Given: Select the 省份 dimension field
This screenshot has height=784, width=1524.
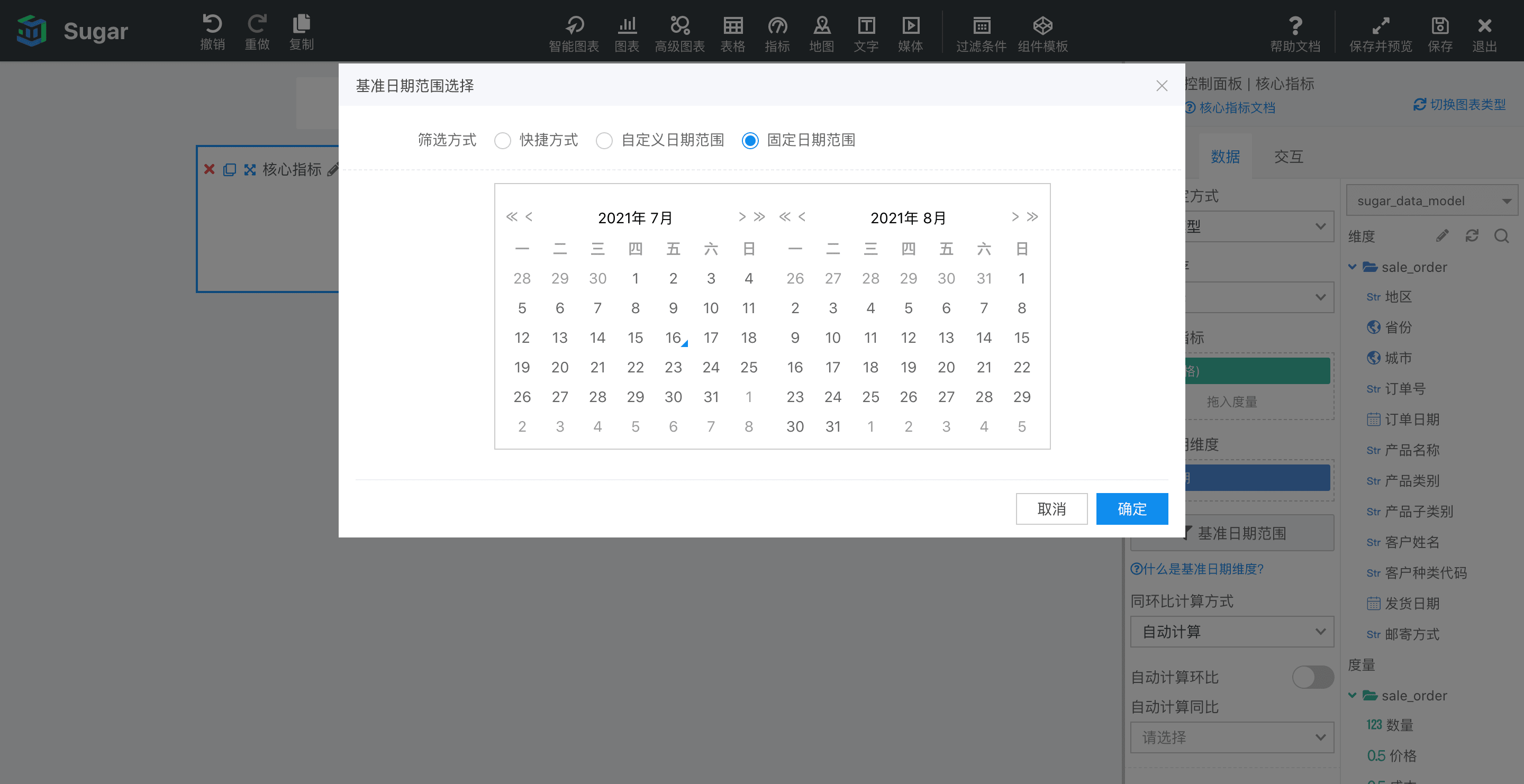Looking at the screenshot, I should (x=1390, y=327).
